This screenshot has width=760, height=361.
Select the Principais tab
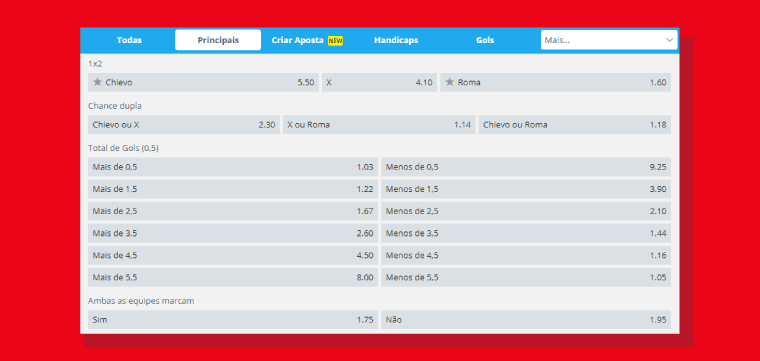point(218,40)
